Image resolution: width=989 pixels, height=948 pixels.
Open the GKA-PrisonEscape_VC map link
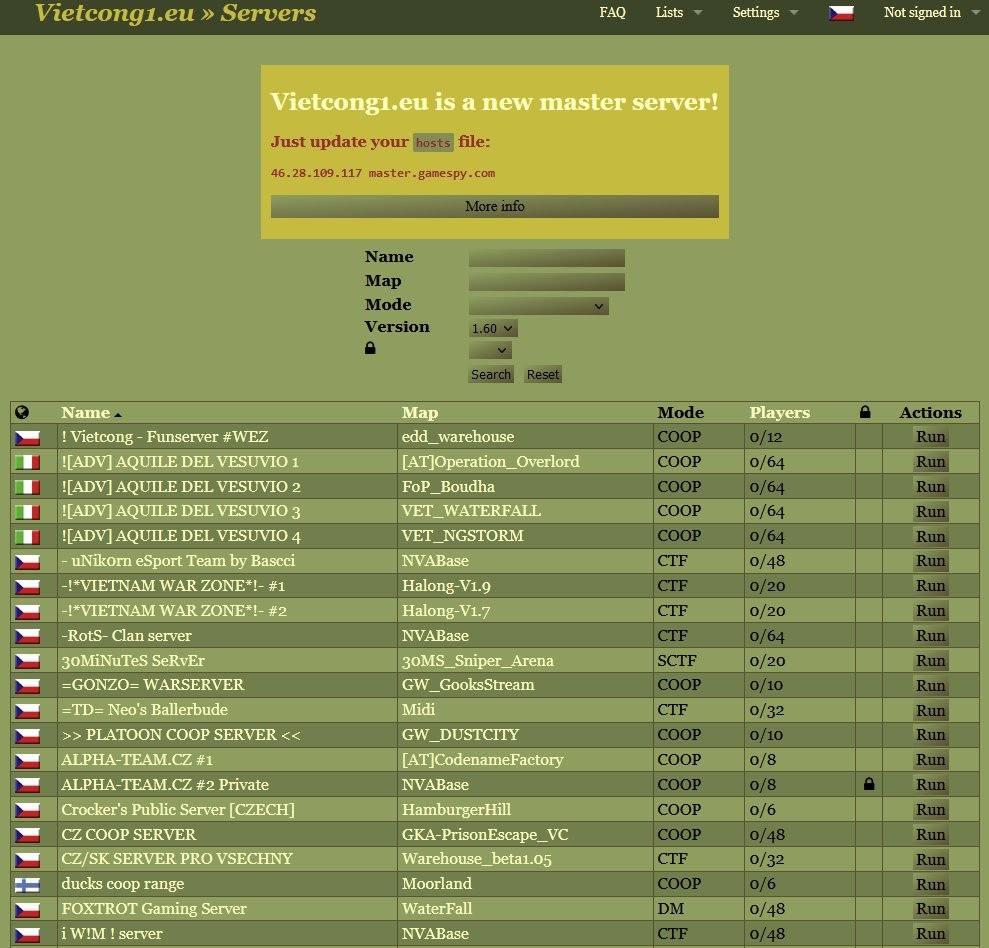coord(485,834)
